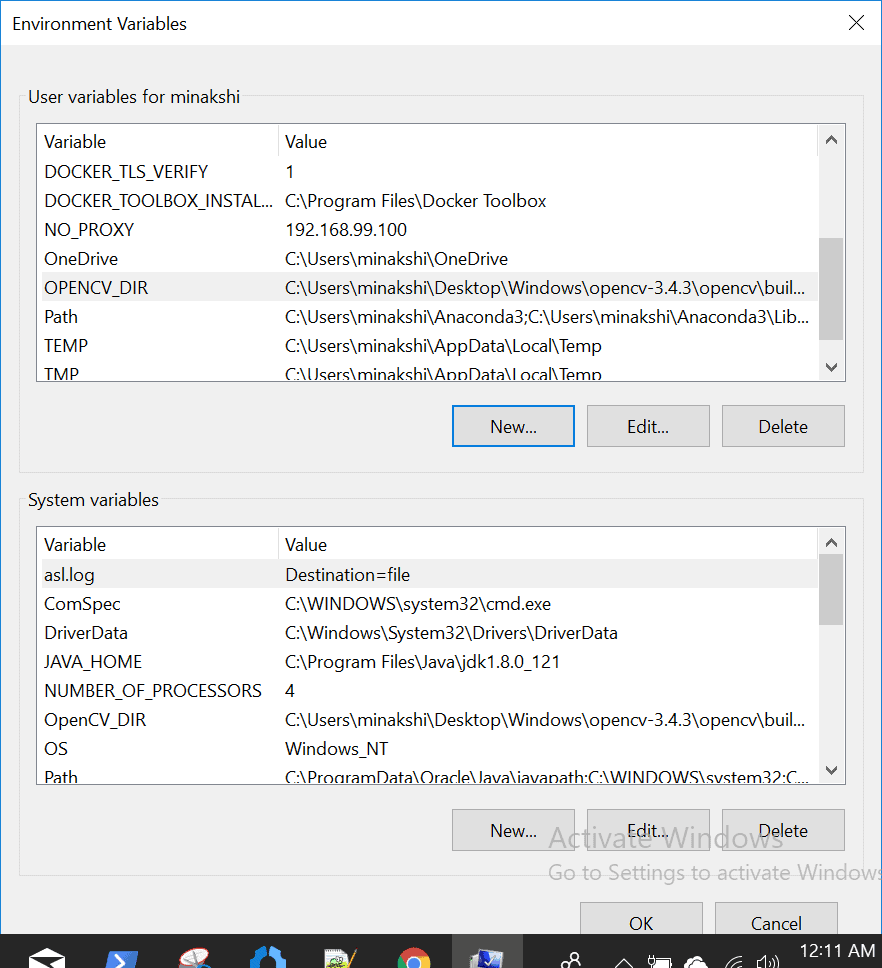This screenshot has width=882, height=968.
Task: Select the asl.log system variable
Action: tap(430, 574)
